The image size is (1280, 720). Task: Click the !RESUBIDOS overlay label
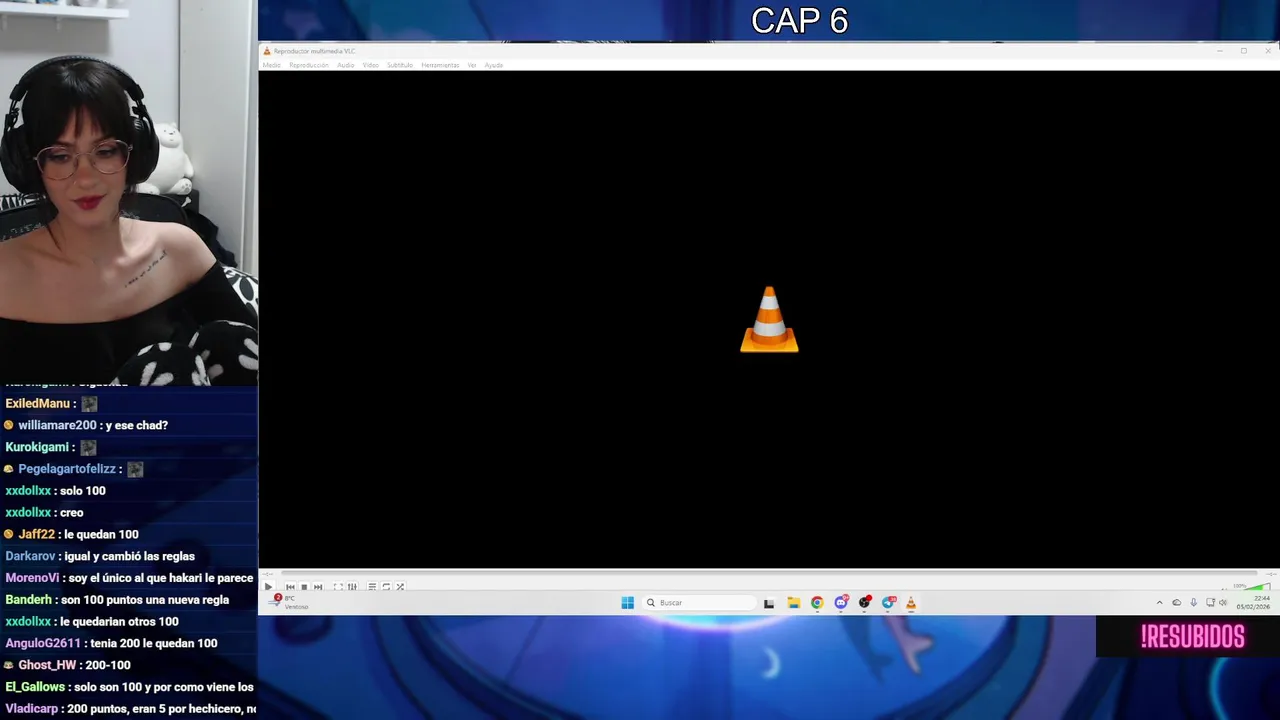pos(1192,637)
